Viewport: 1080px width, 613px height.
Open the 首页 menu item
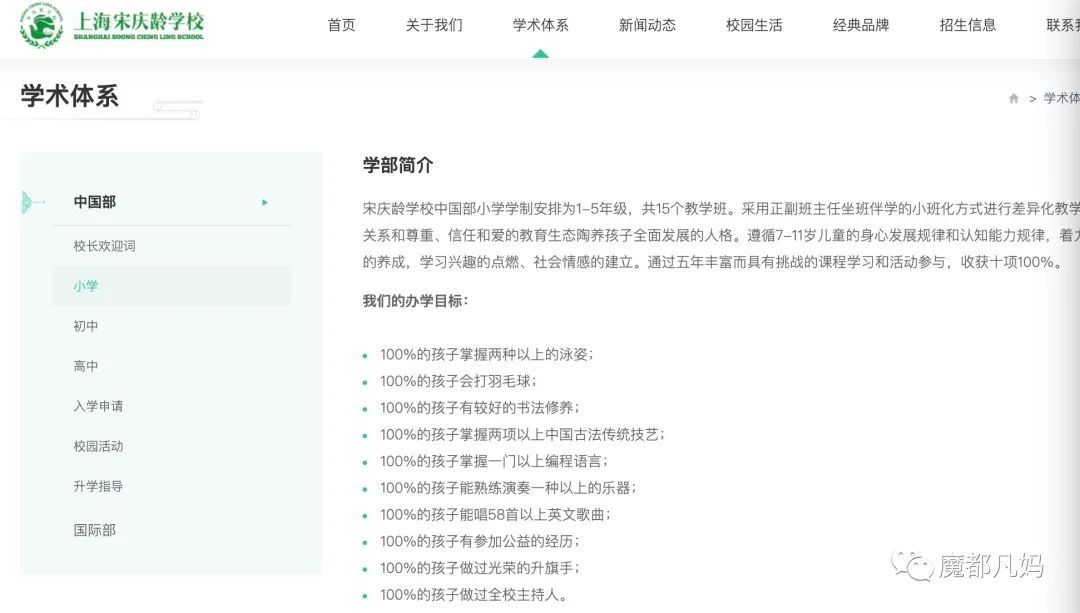click(x=340, y=25)
